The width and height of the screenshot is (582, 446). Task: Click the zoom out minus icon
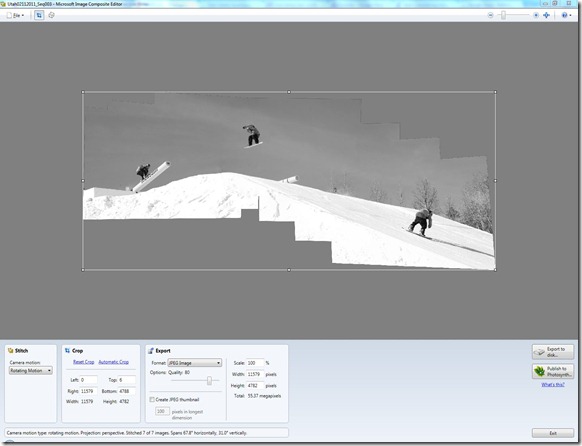[x=490, y=15]
